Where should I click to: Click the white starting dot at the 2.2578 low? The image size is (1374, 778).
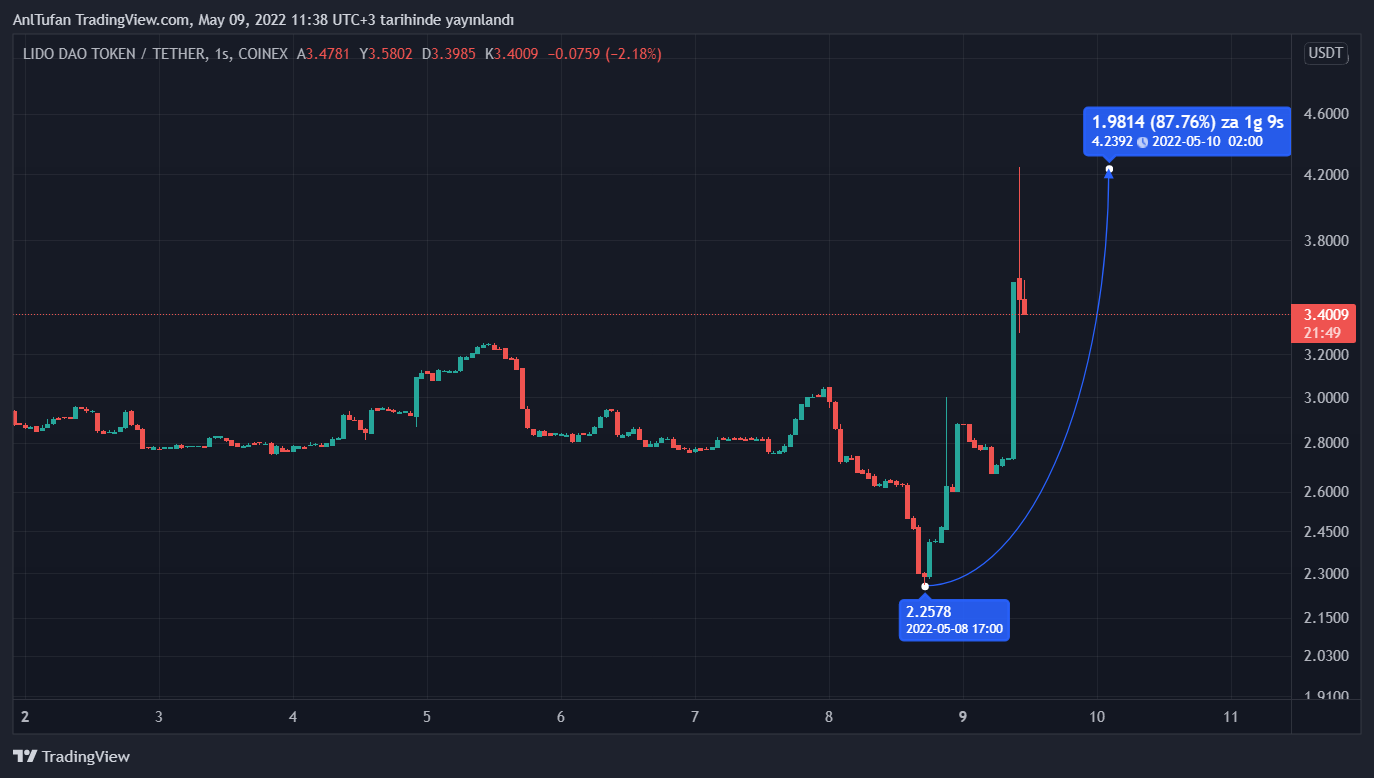pos(925,586)
